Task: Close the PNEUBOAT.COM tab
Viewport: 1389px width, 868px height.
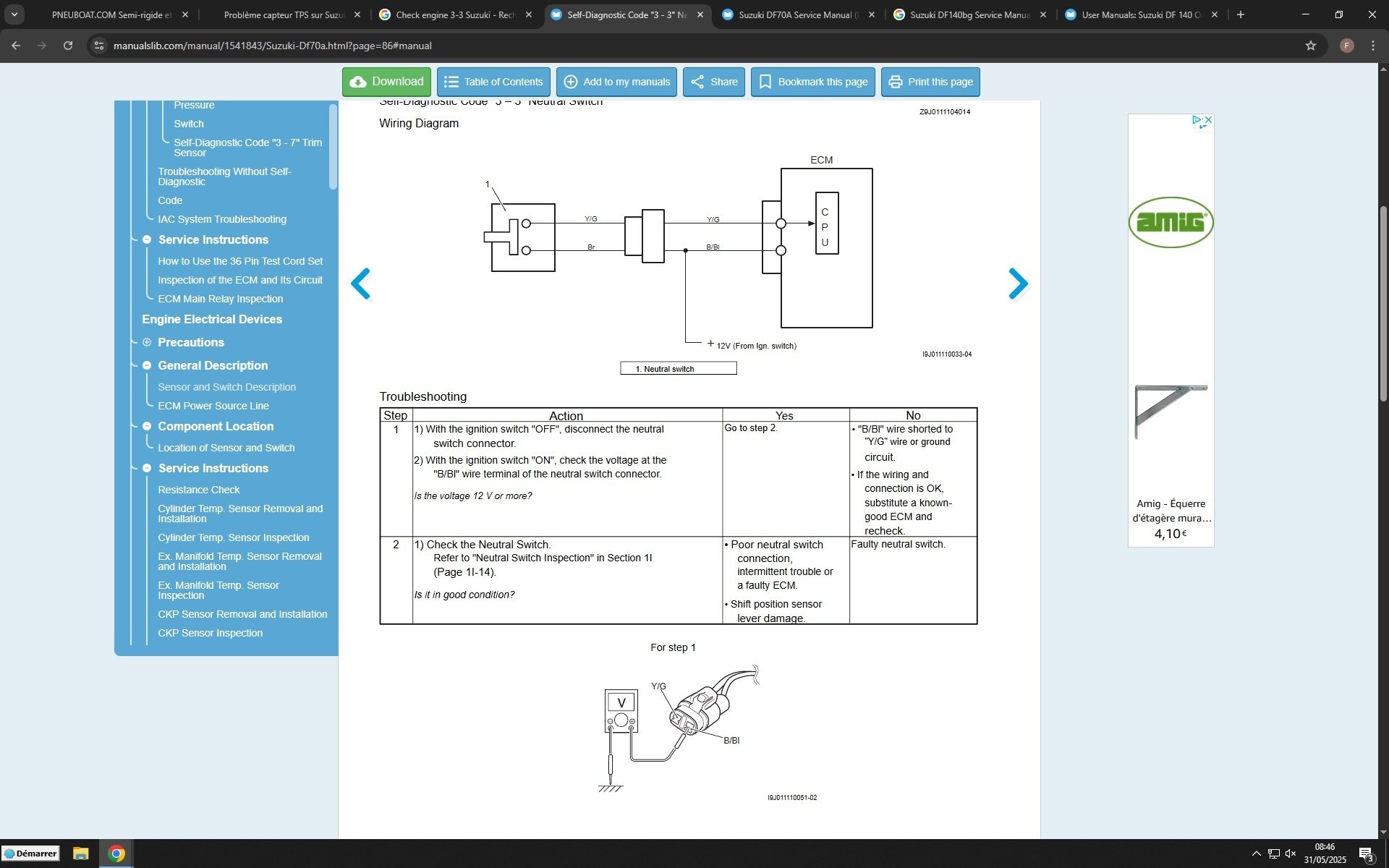Action: (185, 14)
